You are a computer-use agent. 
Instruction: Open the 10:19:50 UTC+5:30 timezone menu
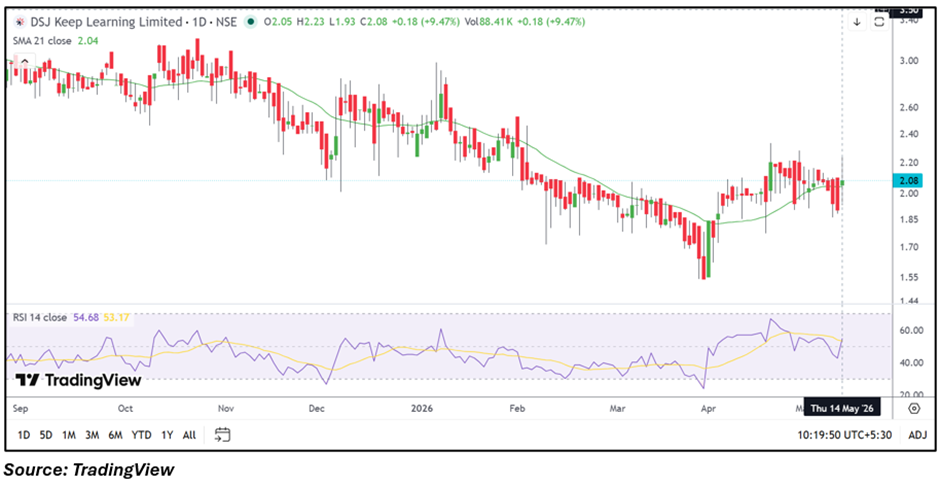pyautogui.click(x=847, y=435)
